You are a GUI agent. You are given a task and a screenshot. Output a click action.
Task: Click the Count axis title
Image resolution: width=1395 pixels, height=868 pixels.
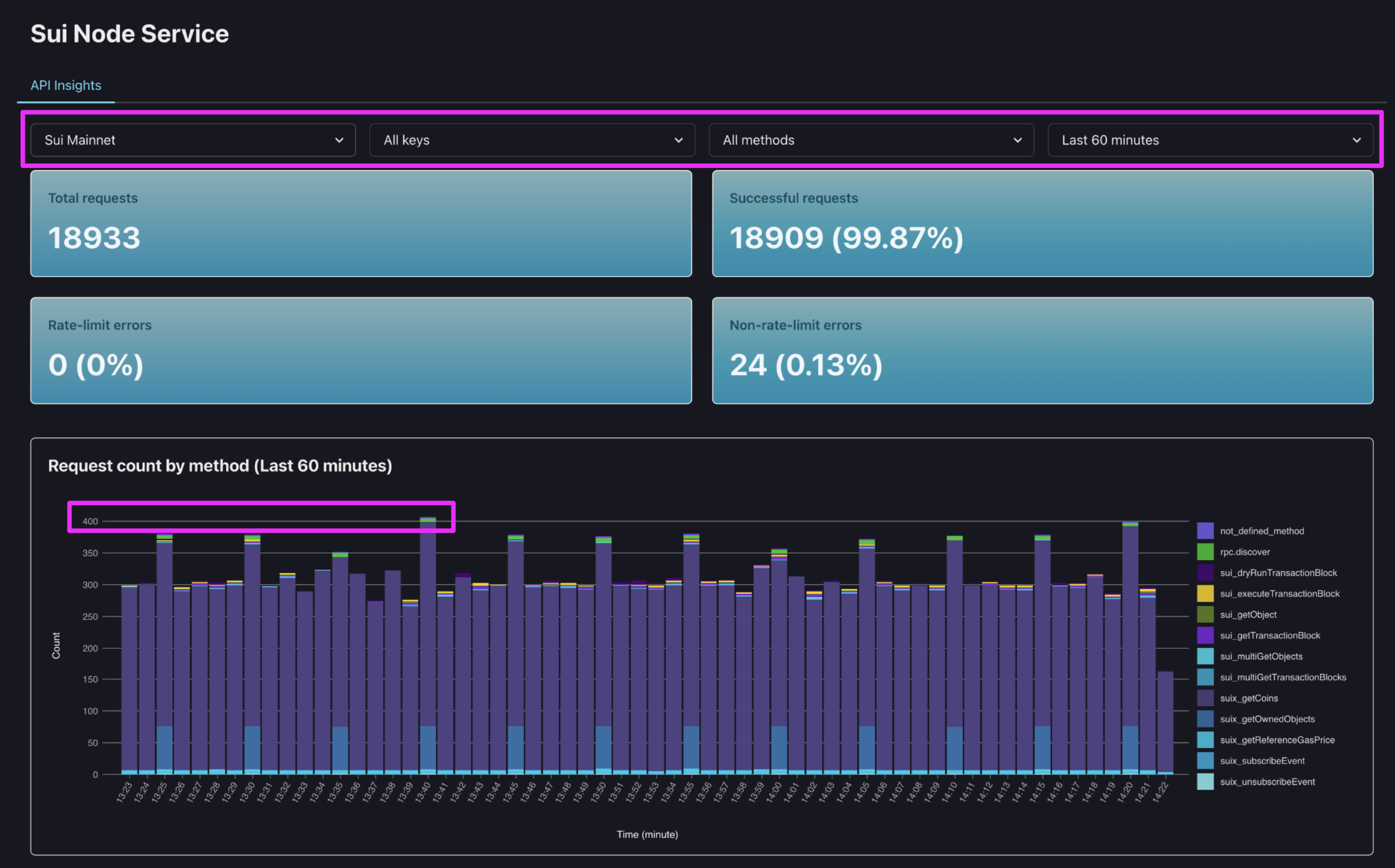[56, 645]
